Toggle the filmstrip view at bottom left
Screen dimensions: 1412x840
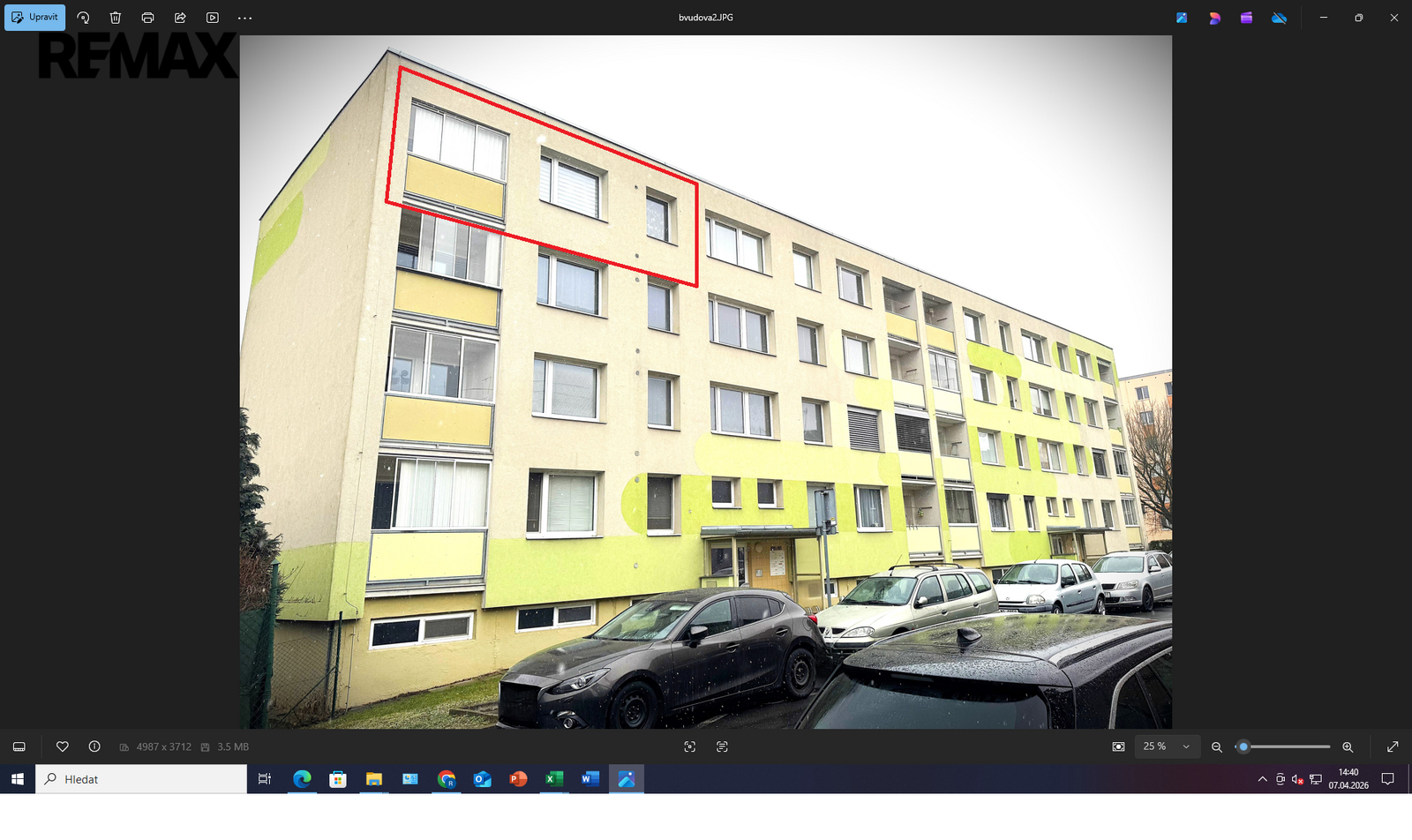19,746
